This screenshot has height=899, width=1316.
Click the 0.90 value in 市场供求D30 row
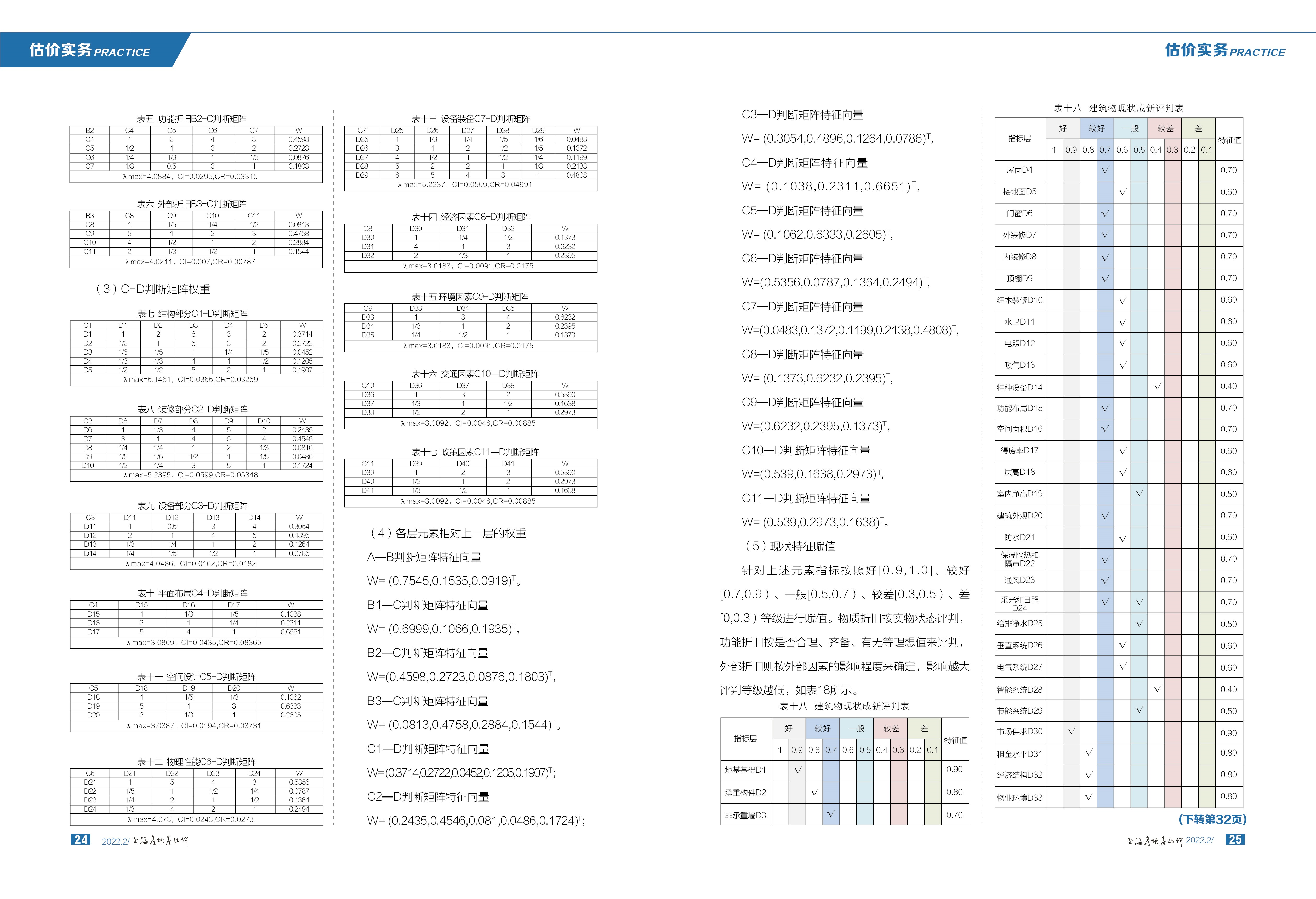click(1228, 732)
